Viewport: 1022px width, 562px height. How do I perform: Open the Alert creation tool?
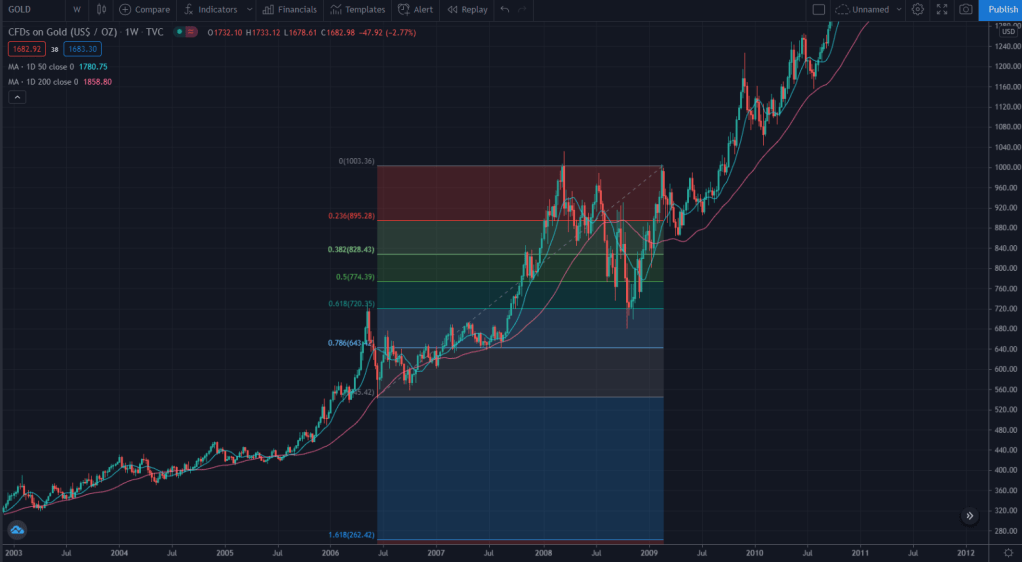415,9
